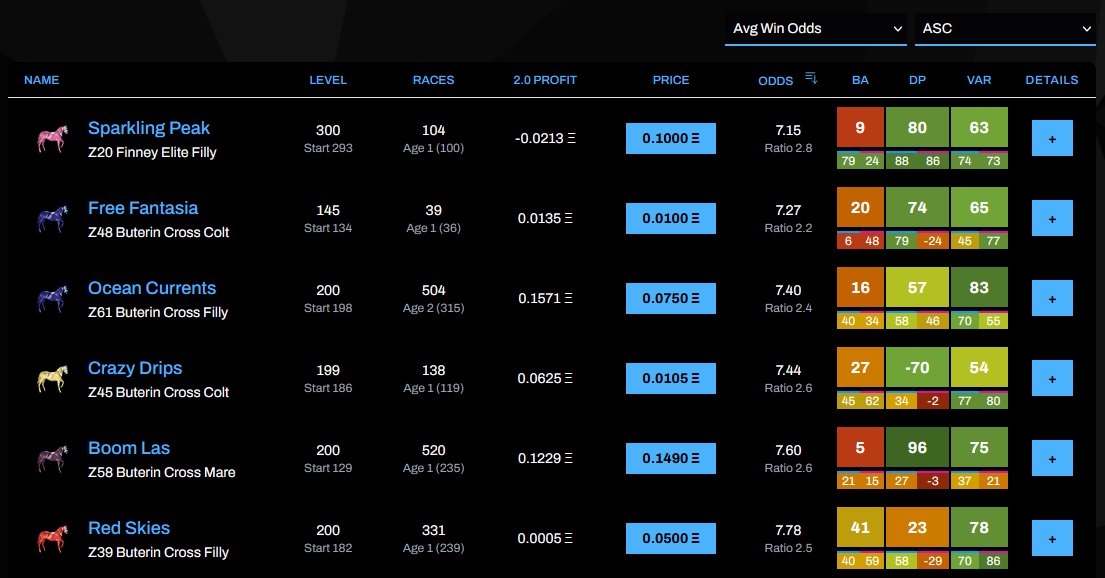Expand details for Crazy Drips with plus button
The height and width of the screenshot is (578, 1105).
(x=1051, y=378)
